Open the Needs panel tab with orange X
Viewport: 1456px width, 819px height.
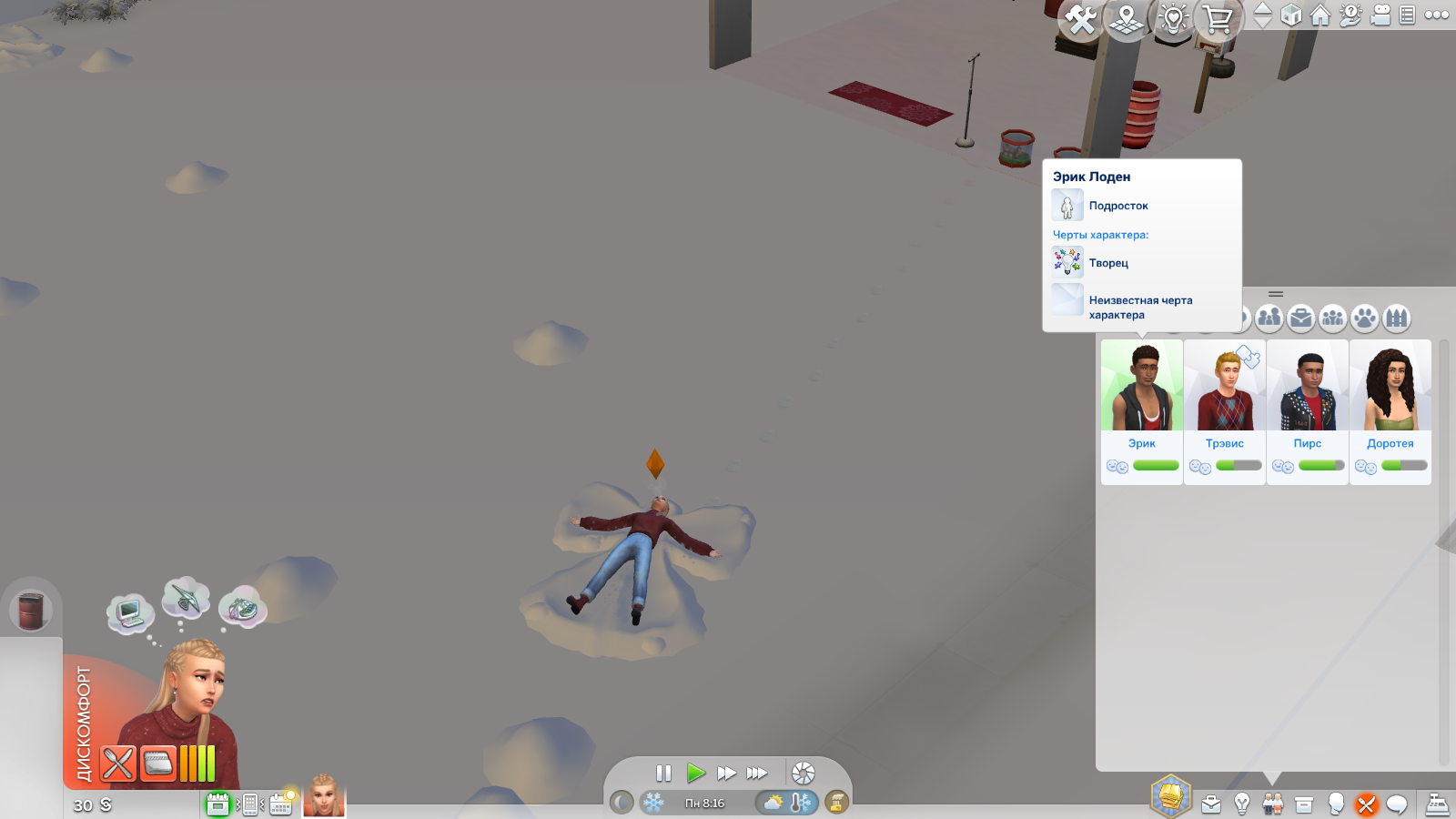(x=1366, y=804)
